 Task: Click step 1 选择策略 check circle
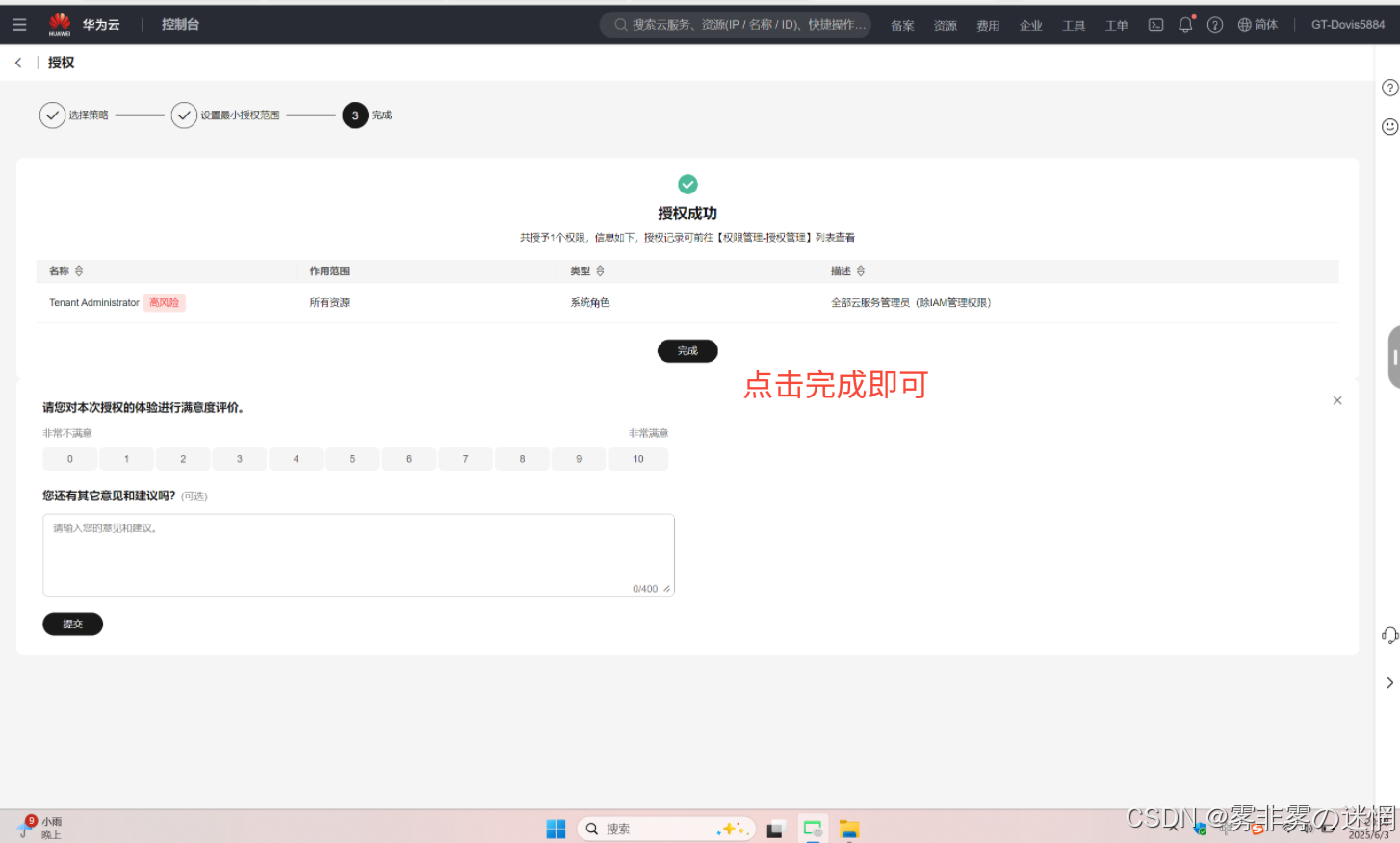[52, 115]
